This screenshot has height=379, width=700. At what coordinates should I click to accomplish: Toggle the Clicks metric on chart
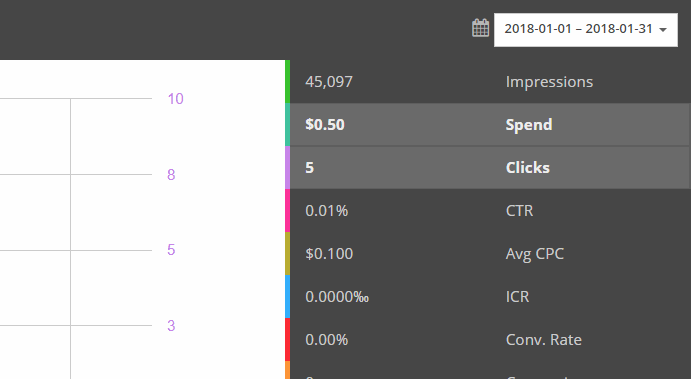490,168
